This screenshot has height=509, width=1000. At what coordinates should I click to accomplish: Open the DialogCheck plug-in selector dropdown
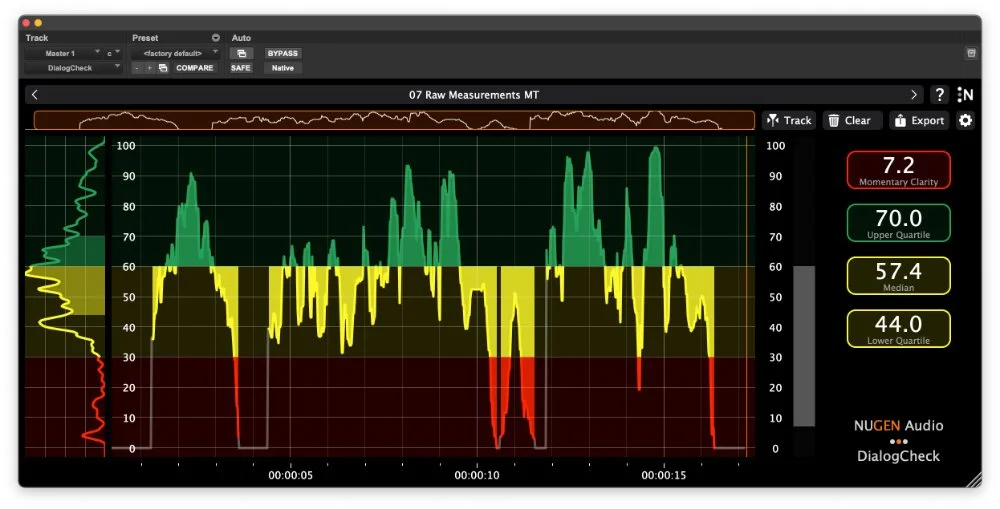point(73,68)
